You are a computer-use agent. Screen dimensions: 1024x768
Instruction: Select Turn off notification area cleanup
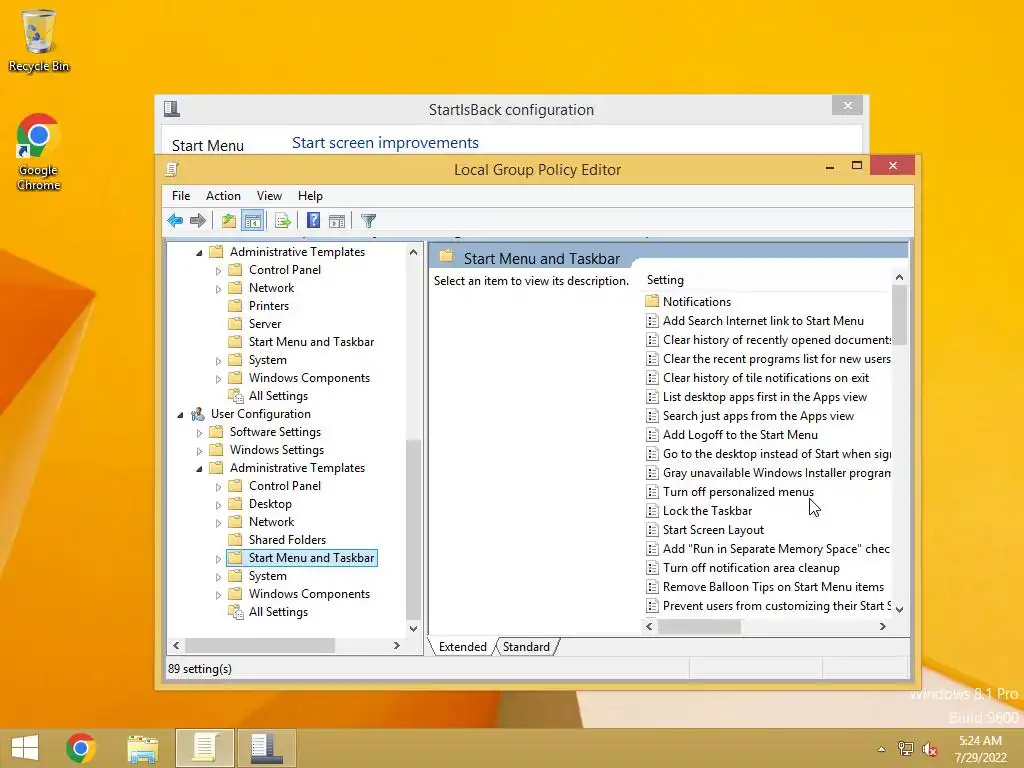(751, 568)
